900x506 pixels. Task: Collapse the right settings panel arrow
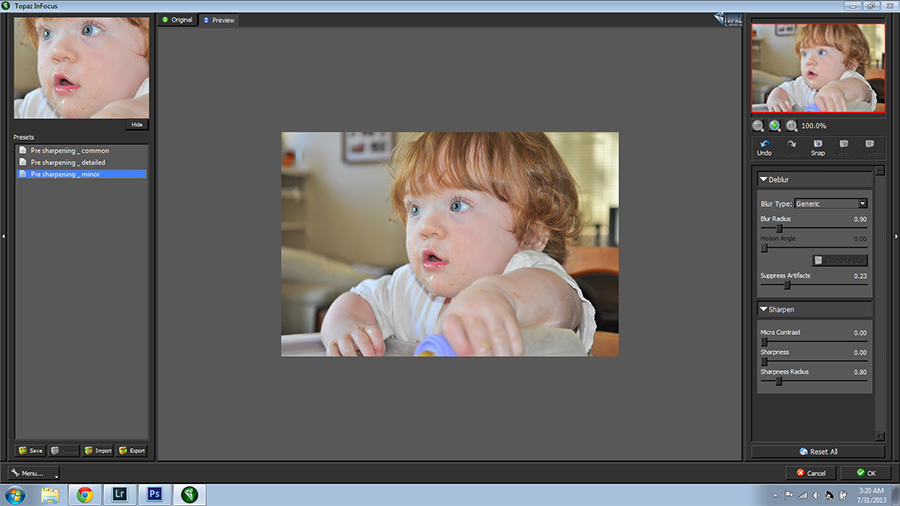pos(895,236)
